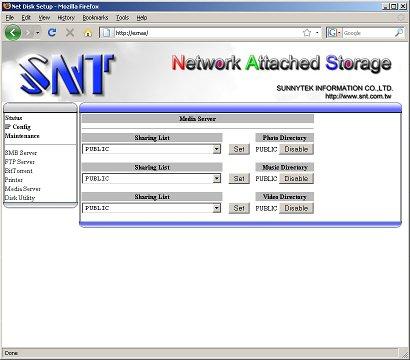Reload the page with the Refresh icon

point(52,32)
